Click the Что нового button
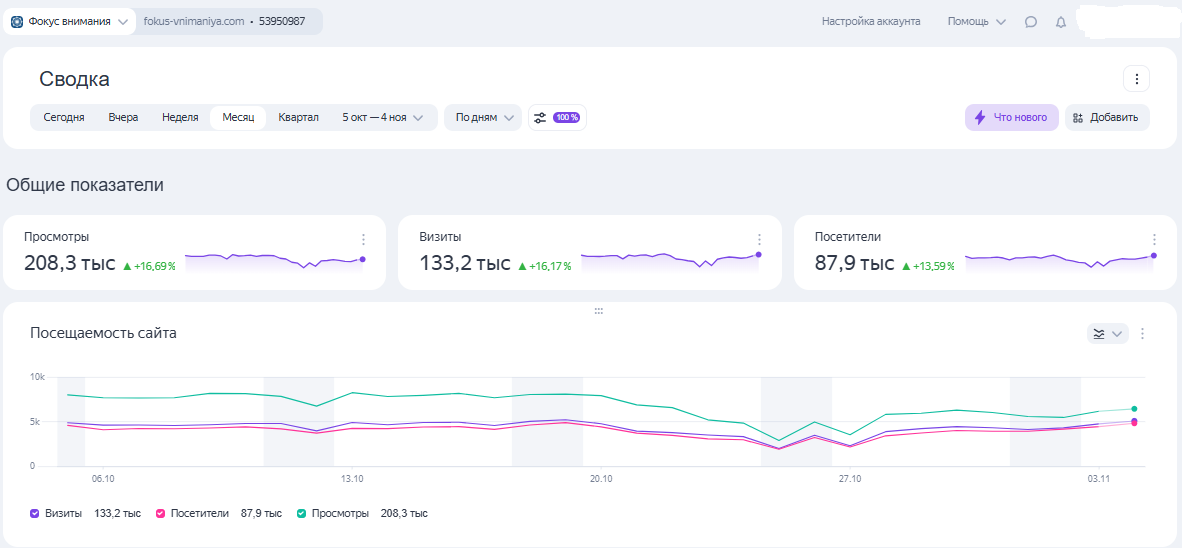1182x548 pixels. point(1011,117)
